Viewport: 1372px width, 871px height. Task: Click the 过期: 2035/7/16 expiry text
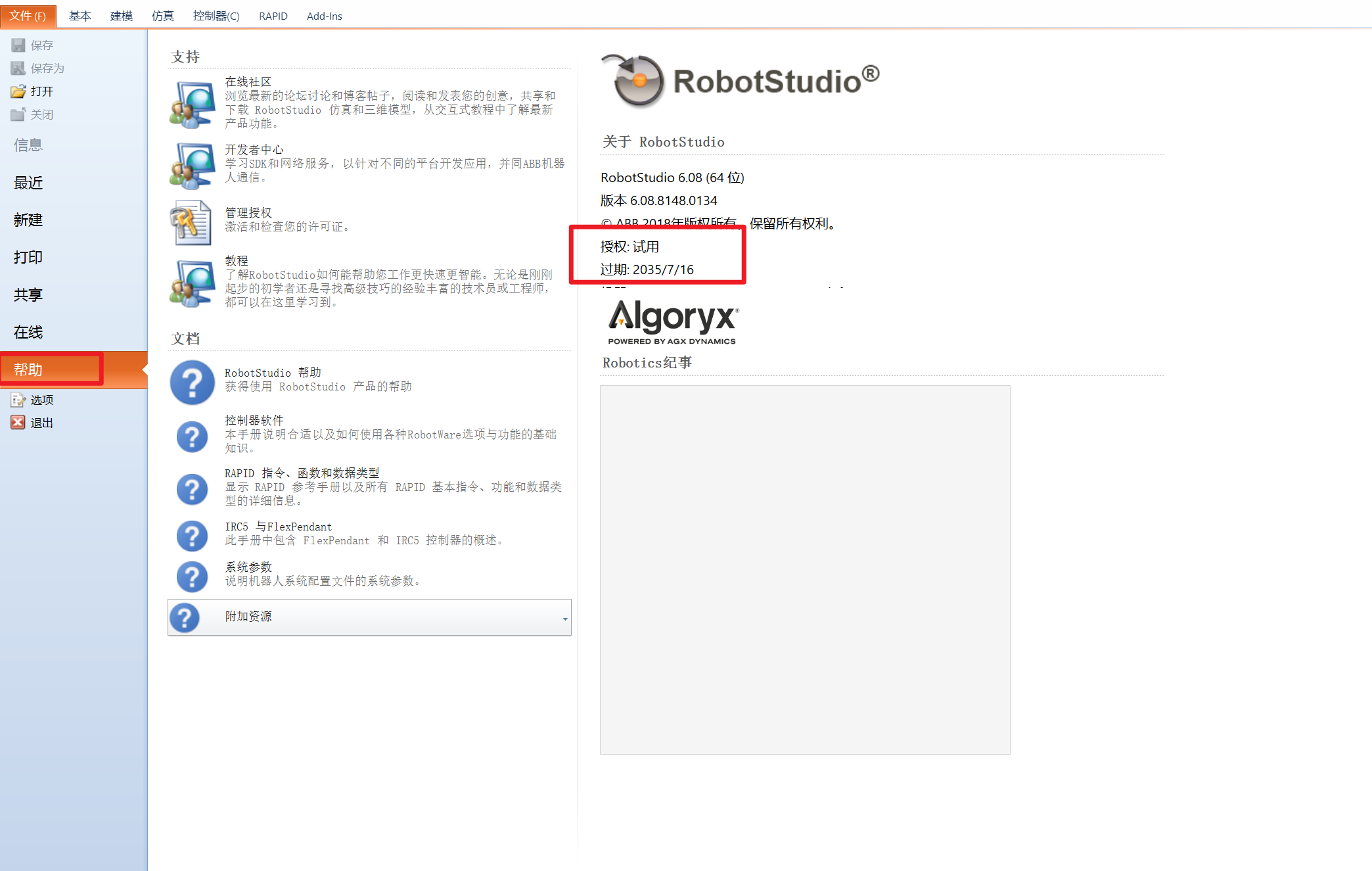647,270
